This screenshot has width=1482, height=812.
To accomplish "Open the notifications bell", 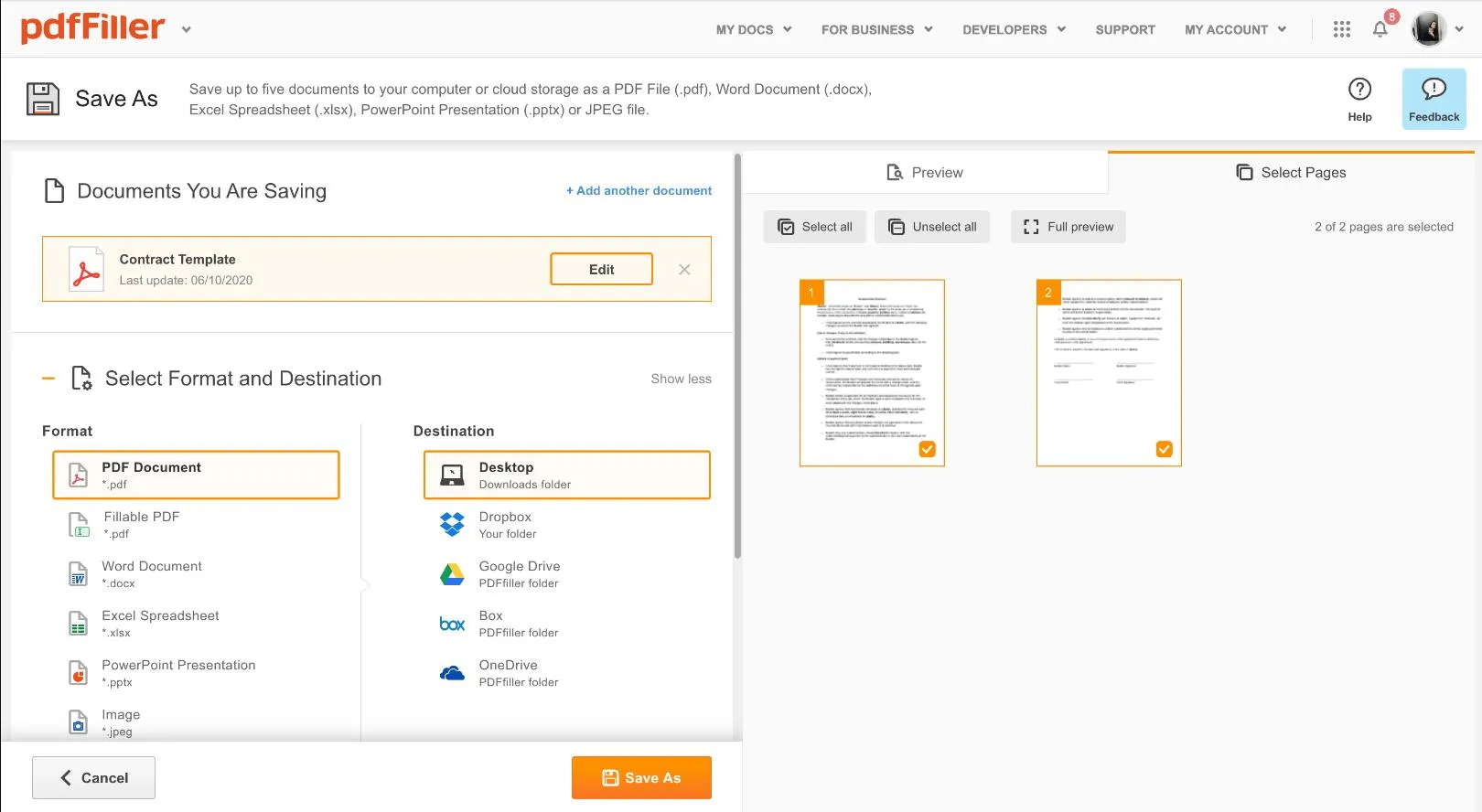I will pos(1380,29).
